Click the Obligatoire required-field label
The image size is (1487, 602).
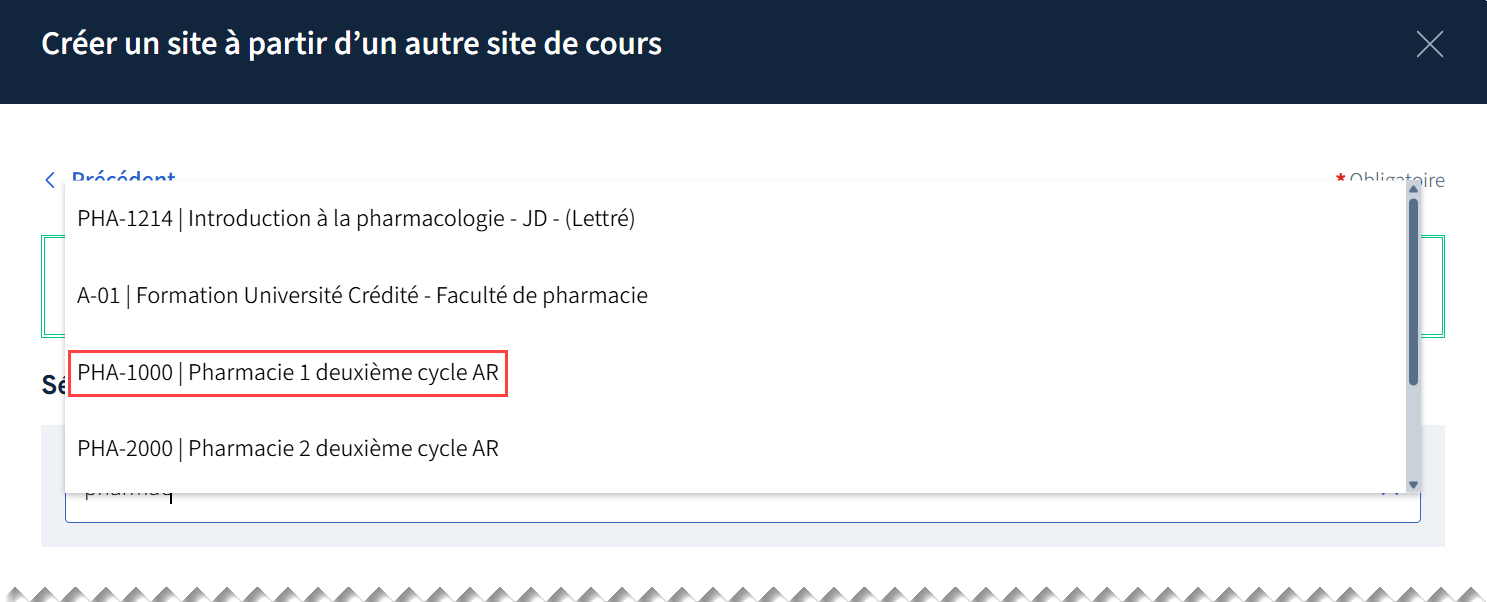1396,180
